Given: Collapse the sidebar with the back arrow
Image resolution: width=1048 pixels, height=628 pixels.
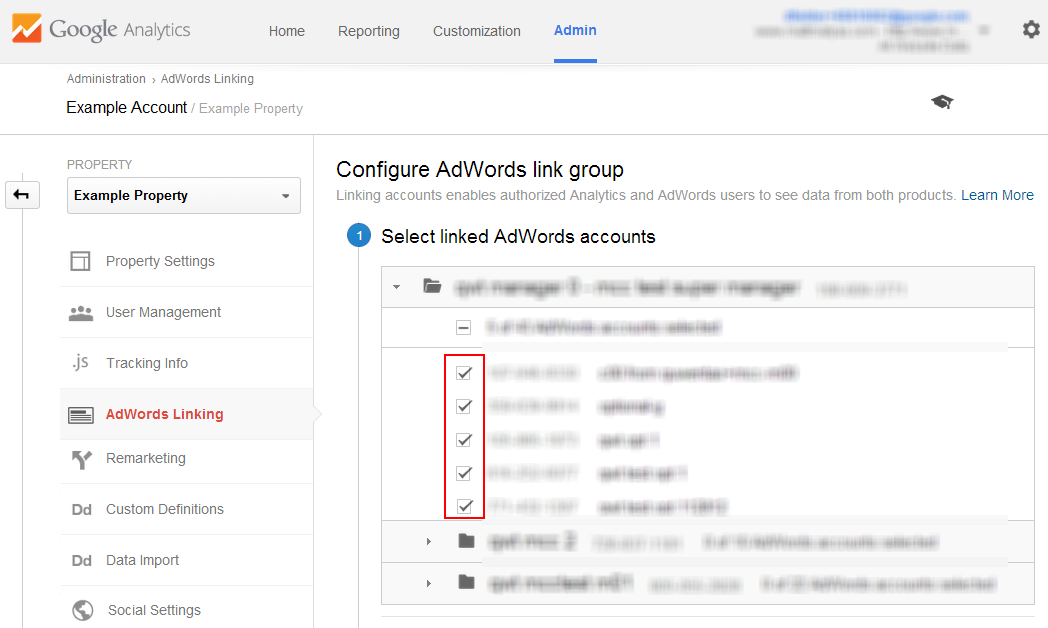Looking at the screenshot, I should 22,195.
